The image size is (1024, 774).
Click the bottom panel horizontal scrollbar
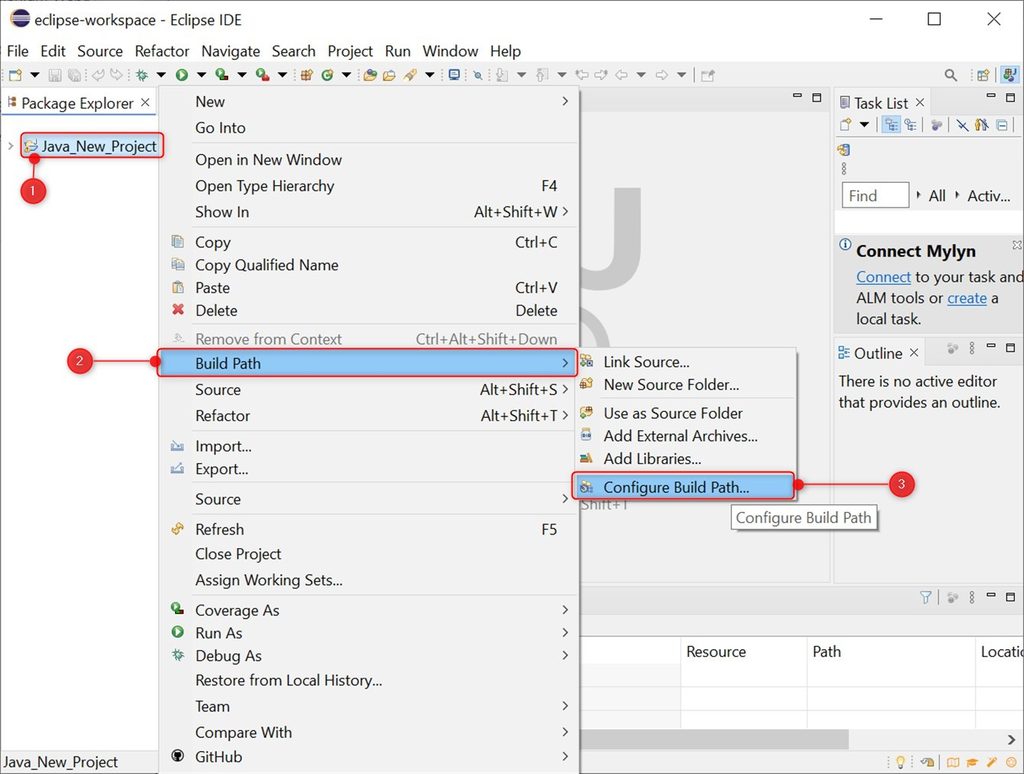tap(714, 739)
